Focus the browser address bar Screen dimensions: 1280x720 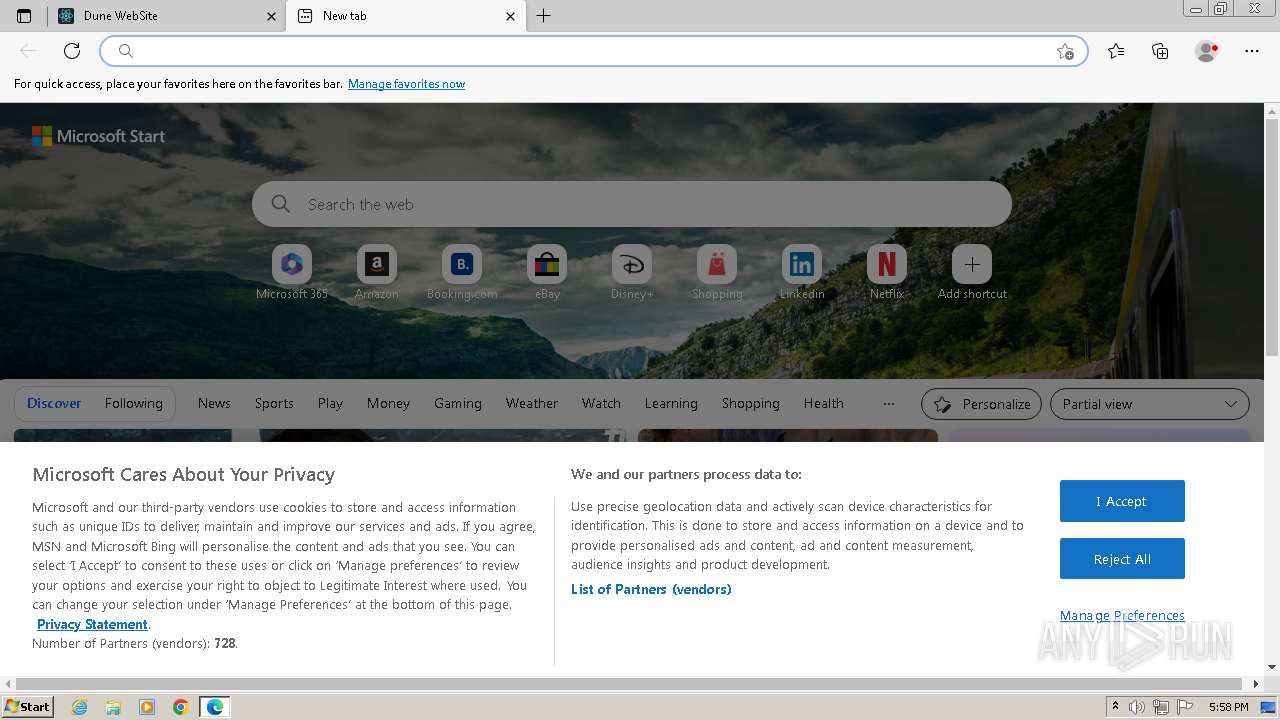(593, 51)
